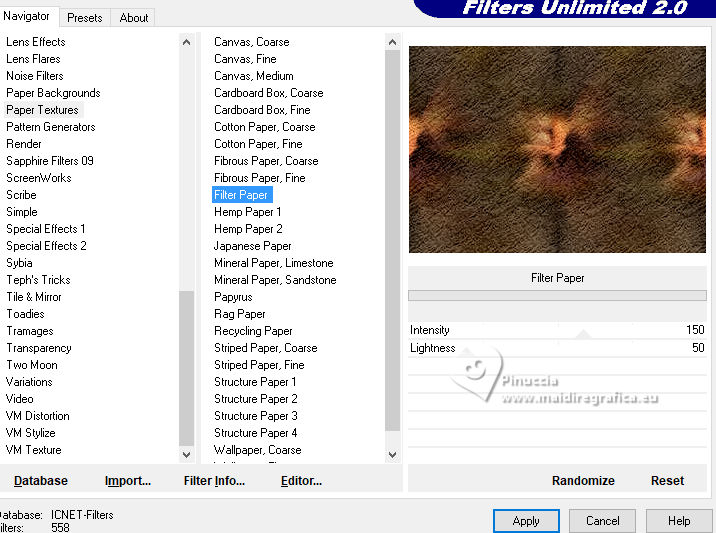Select Tile & Mirror category

[34, 297]
